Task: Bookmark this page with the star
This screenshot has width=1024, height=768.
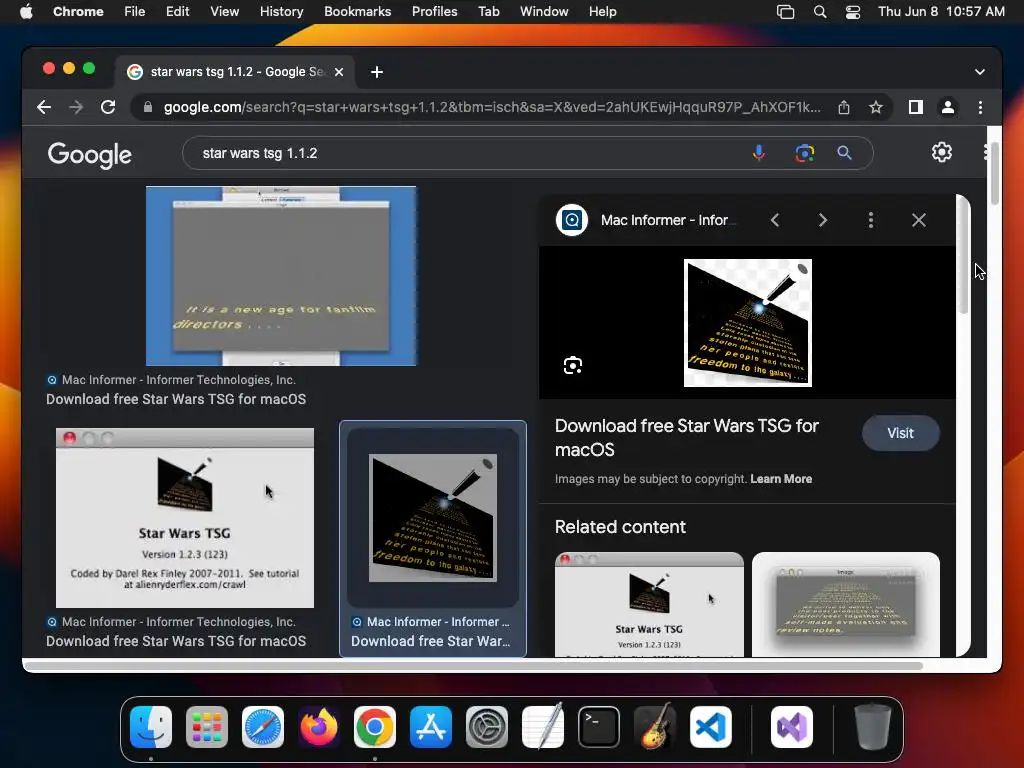Action: coord(876,107)
